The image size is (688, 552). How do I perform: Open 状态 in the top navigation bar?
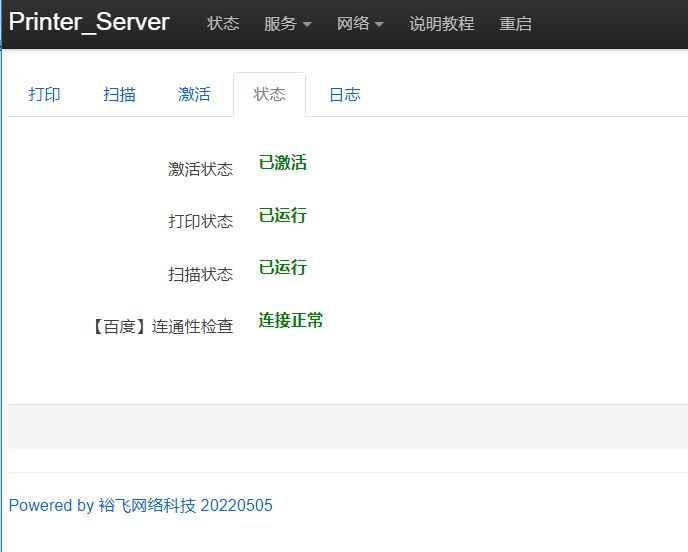(223, 24)
